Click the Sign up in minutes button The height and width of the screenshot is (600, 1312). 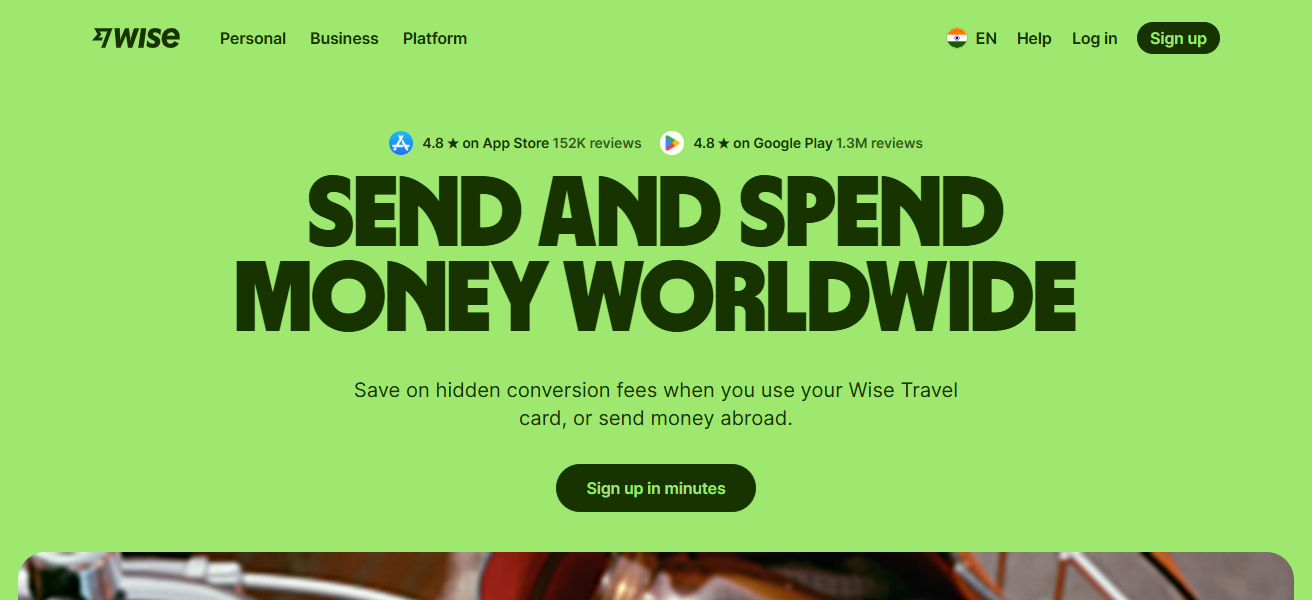coord(656,488)
